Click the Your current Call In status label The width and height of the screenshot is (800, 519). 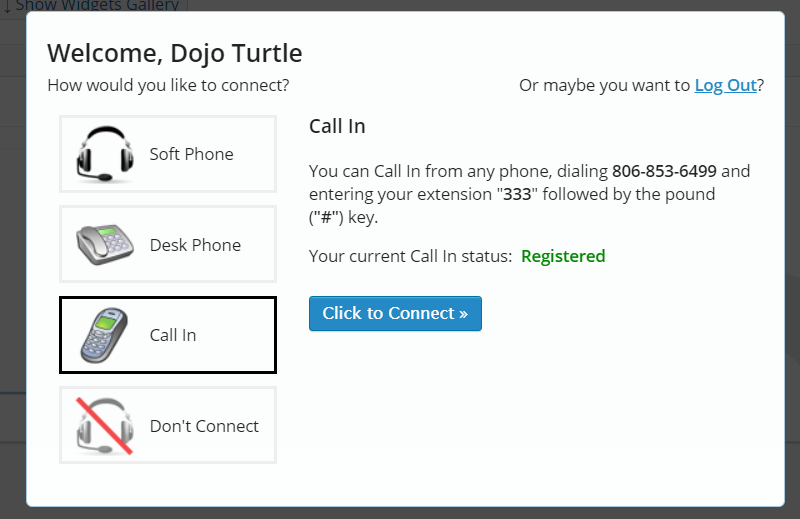click(x=410, y=256)
